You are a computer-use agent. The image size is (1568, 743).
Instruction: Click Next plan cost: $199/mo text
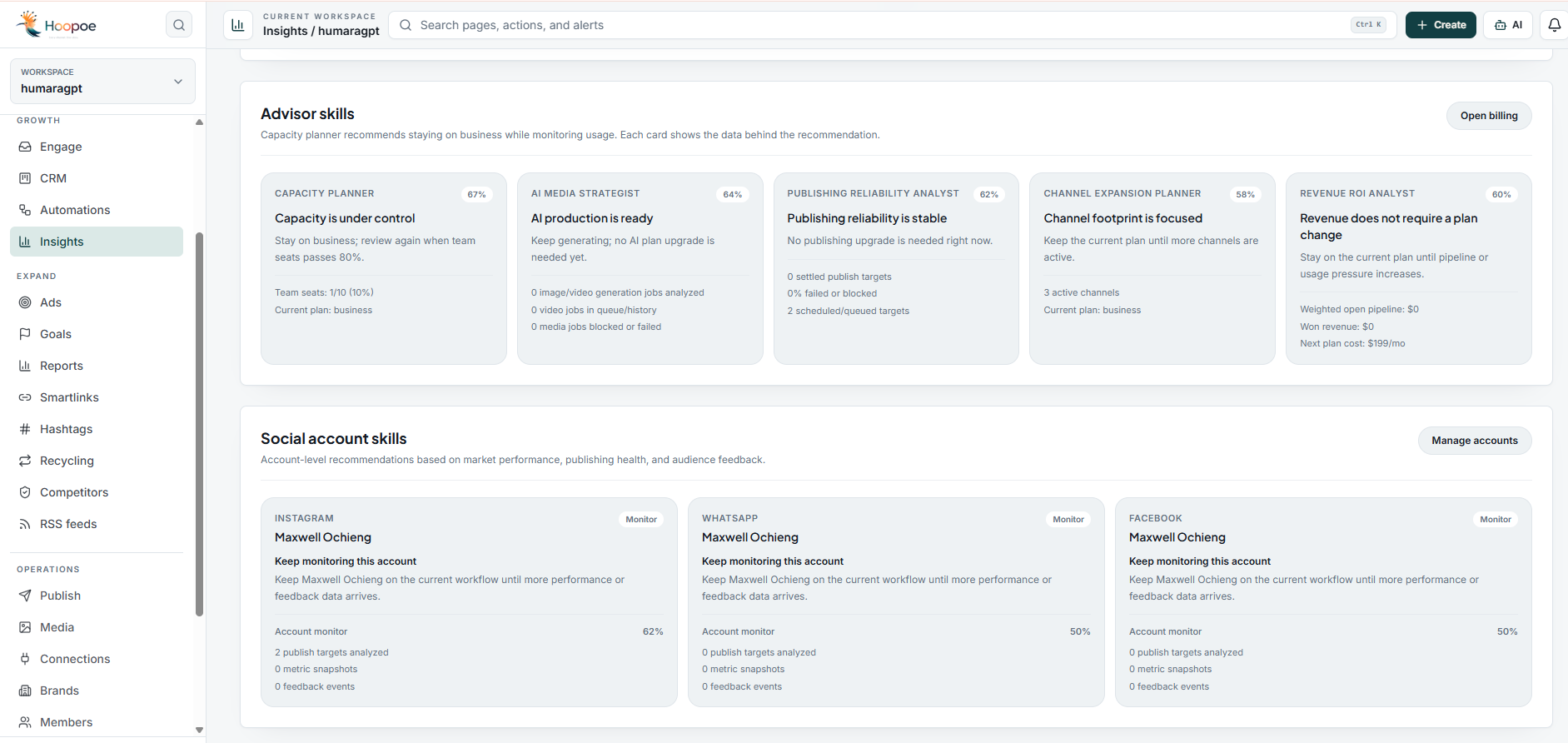tap(1352, 343)
